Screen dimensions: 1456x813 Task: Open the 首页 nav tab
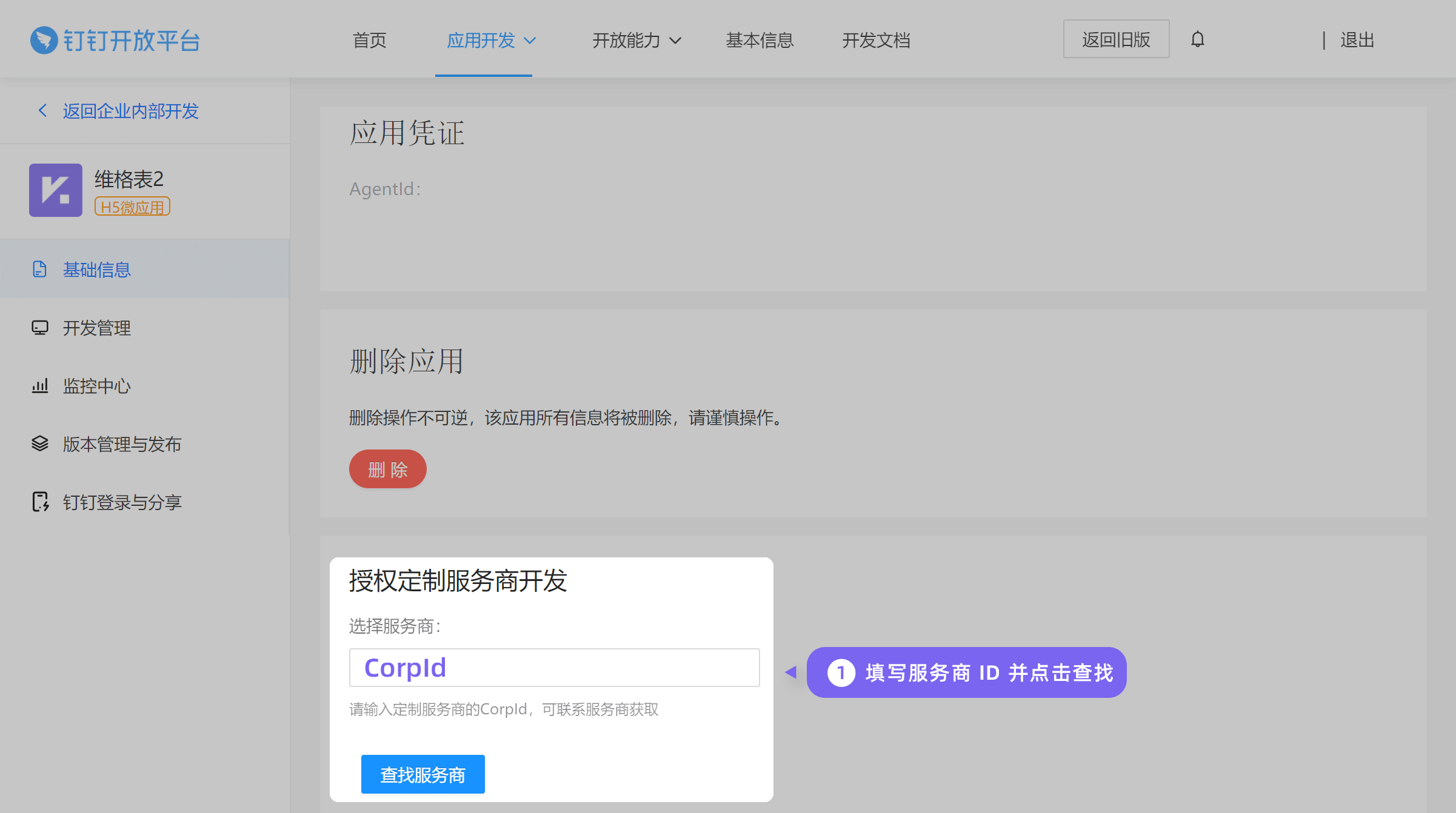pos(369,40)
